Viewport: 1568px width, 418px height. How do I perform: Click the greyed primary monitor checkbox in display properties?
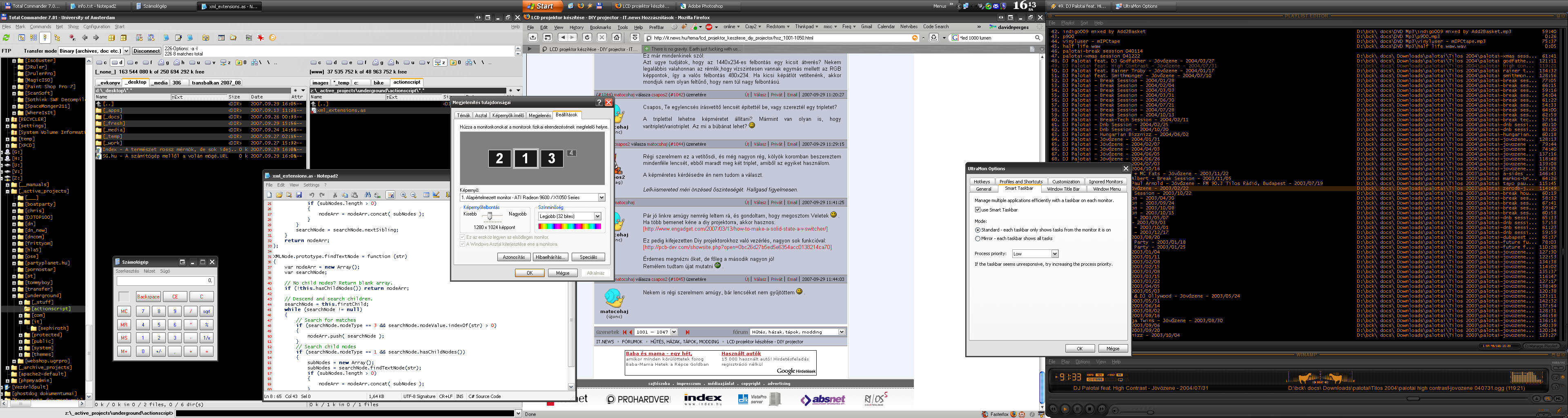click(463, 237)
